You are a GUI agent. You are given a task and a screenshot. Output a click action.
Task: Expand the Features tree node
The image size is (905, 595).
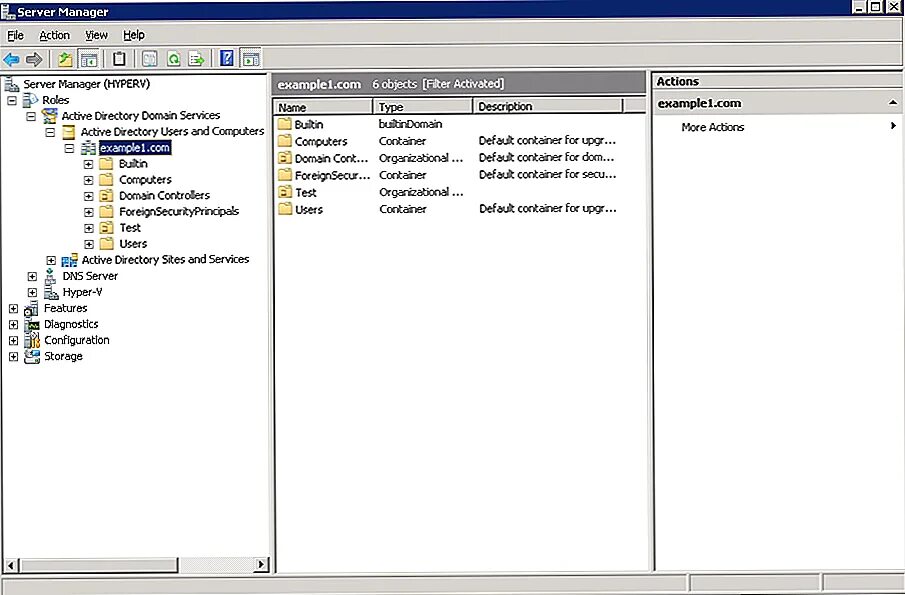[x=13, y=309]
